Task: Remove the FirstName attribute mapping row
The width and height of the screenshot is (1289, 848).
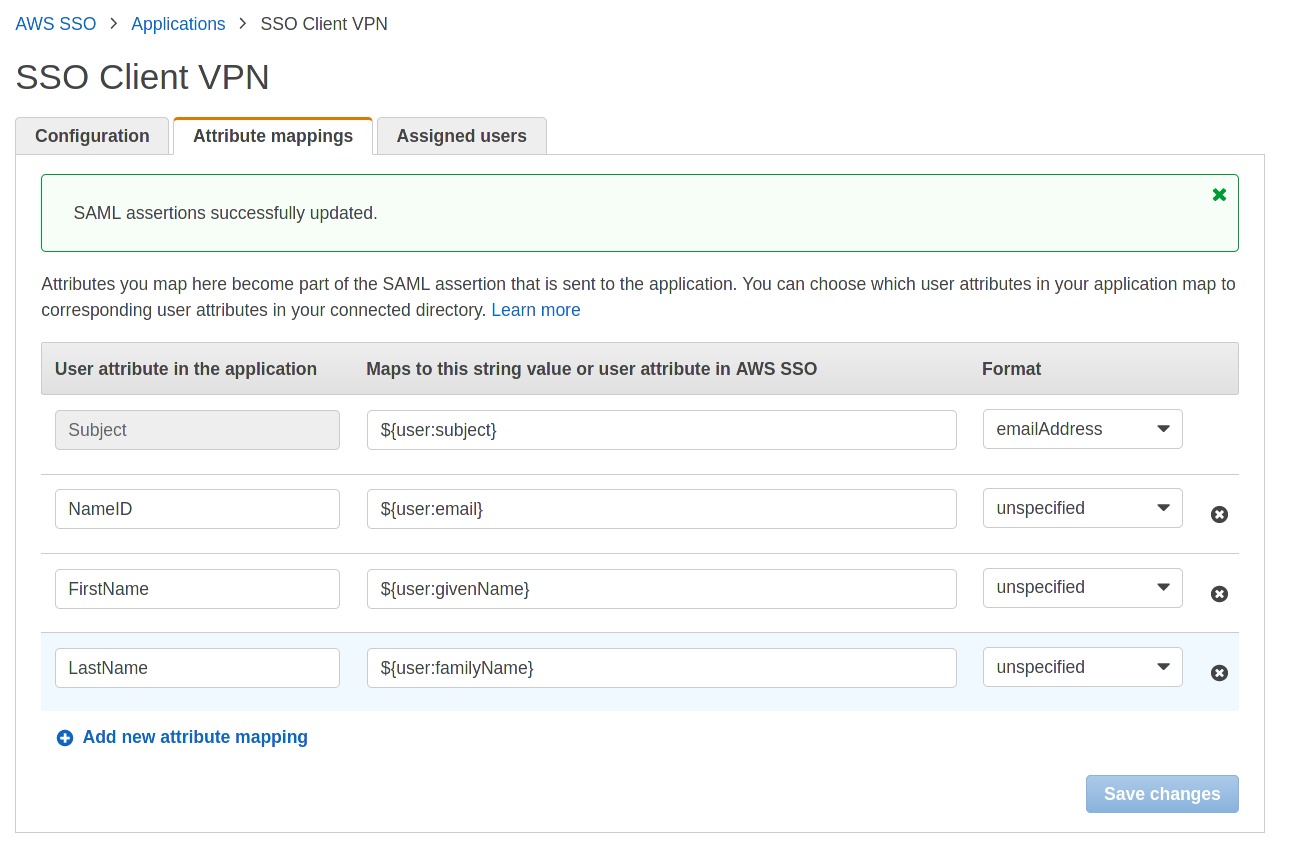Action: (1219, 594)
